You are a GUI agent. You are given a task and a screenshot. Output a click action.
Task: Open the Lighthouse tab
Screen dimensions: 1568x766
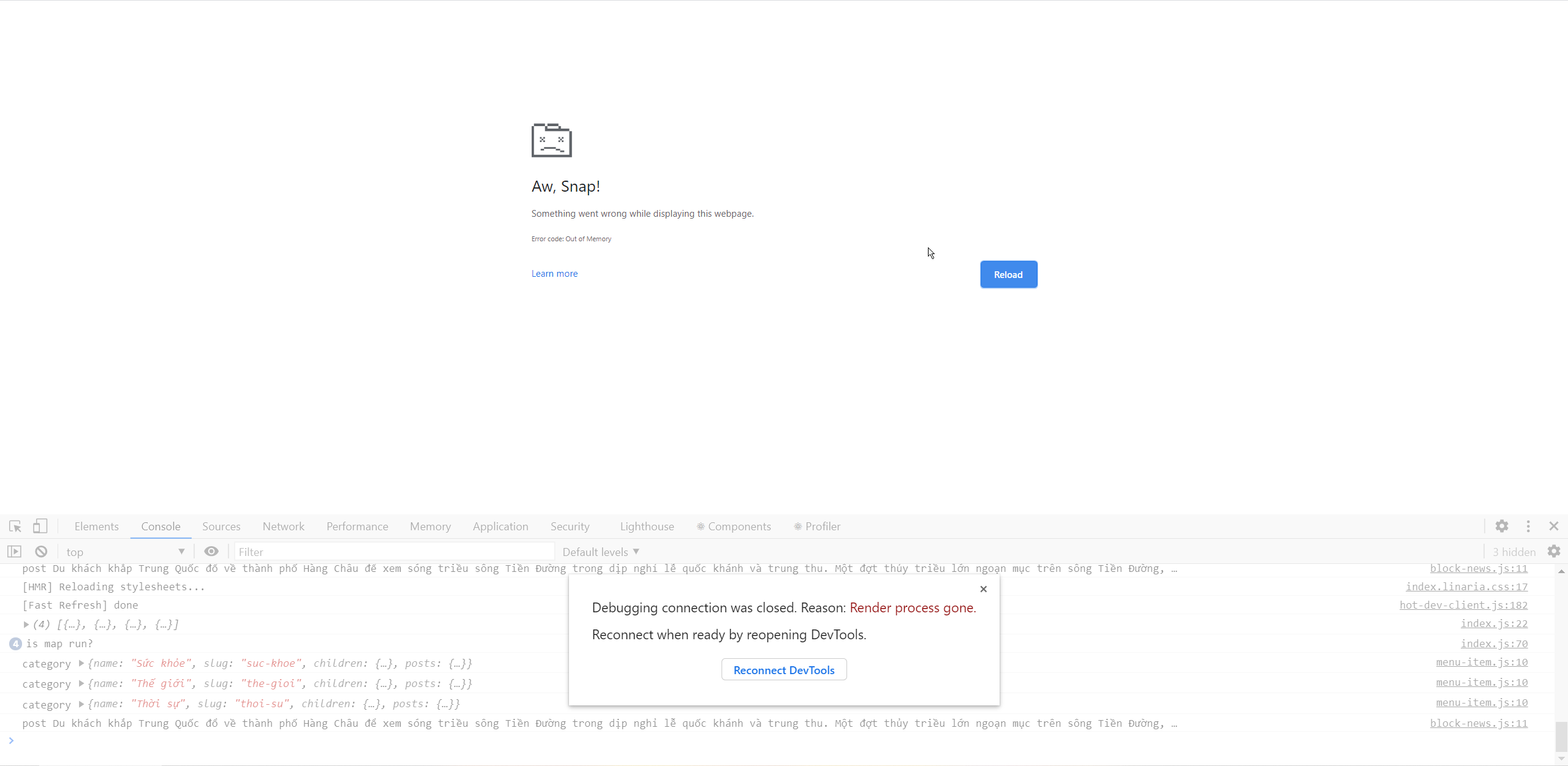point(647,527)
